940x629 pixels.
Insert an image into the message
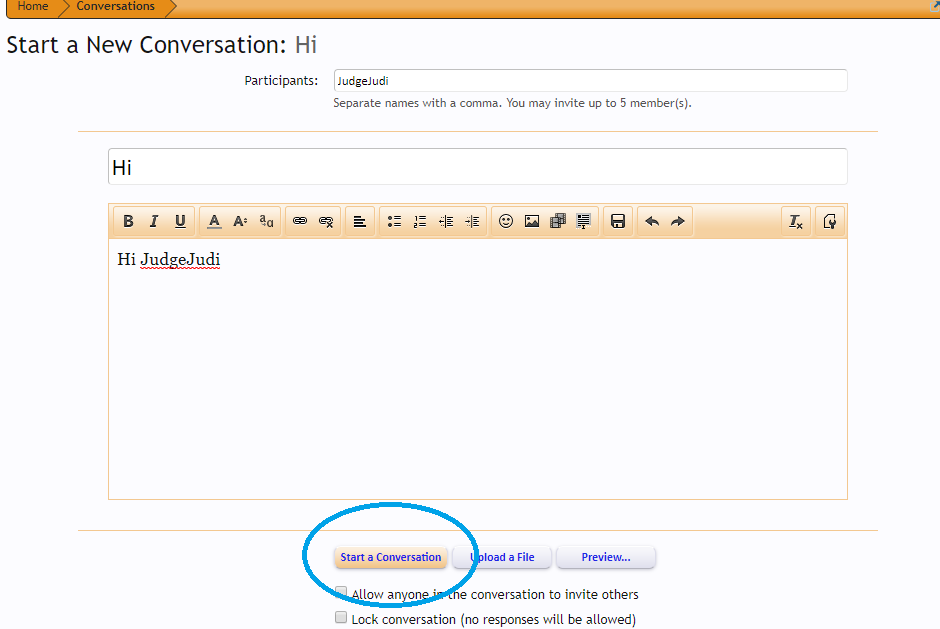tap(532, 221)
